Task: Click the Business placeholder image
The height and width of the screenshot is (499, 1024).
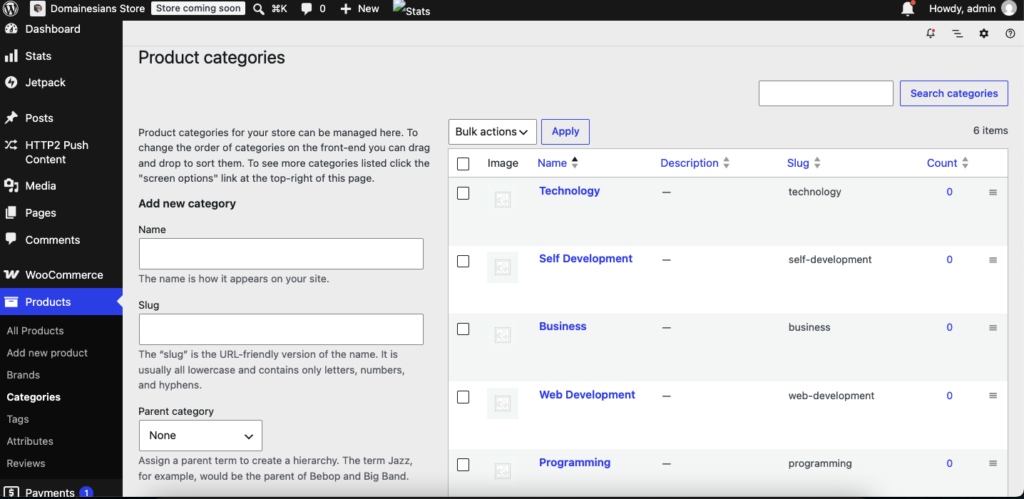Action: click(x=502, y=335)
